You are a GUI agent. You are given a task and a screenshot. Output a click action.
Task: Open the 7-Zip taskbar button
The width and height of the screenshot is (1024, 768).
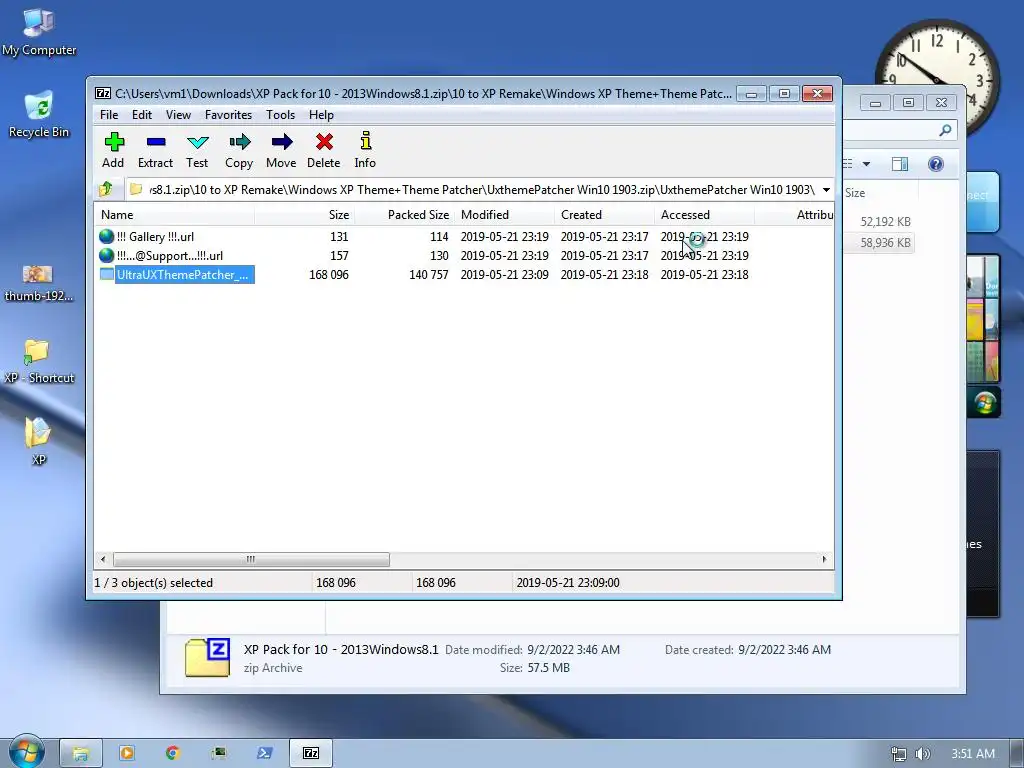click(311, 753)
